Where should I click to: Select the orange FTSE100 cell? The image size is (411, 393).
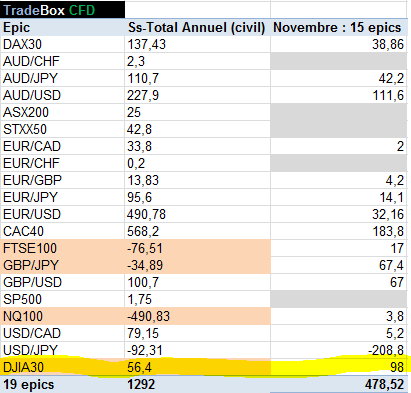(62, 248)
